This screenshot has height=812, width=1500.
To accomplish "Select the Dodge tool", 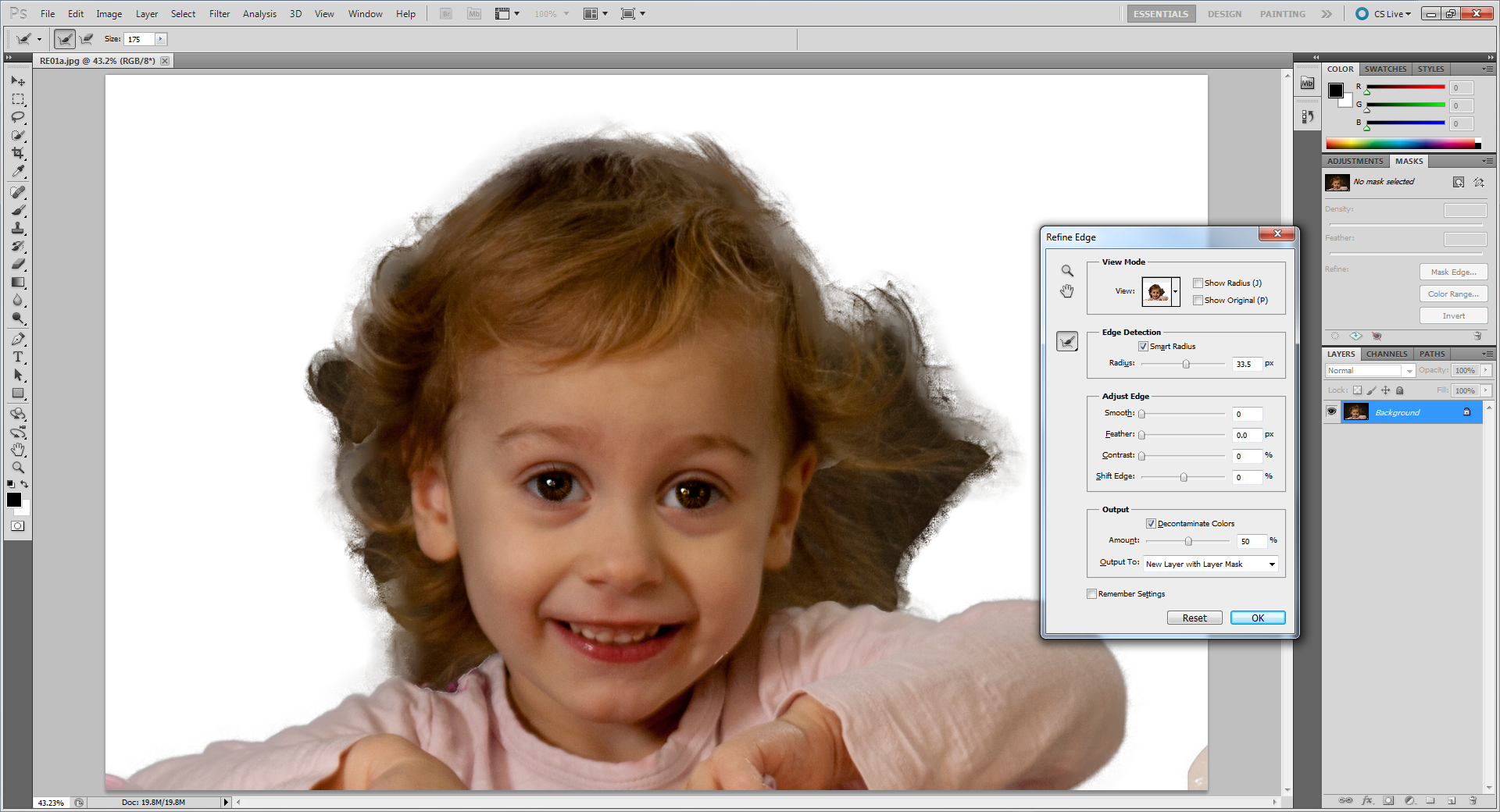I will coord(18,318).
